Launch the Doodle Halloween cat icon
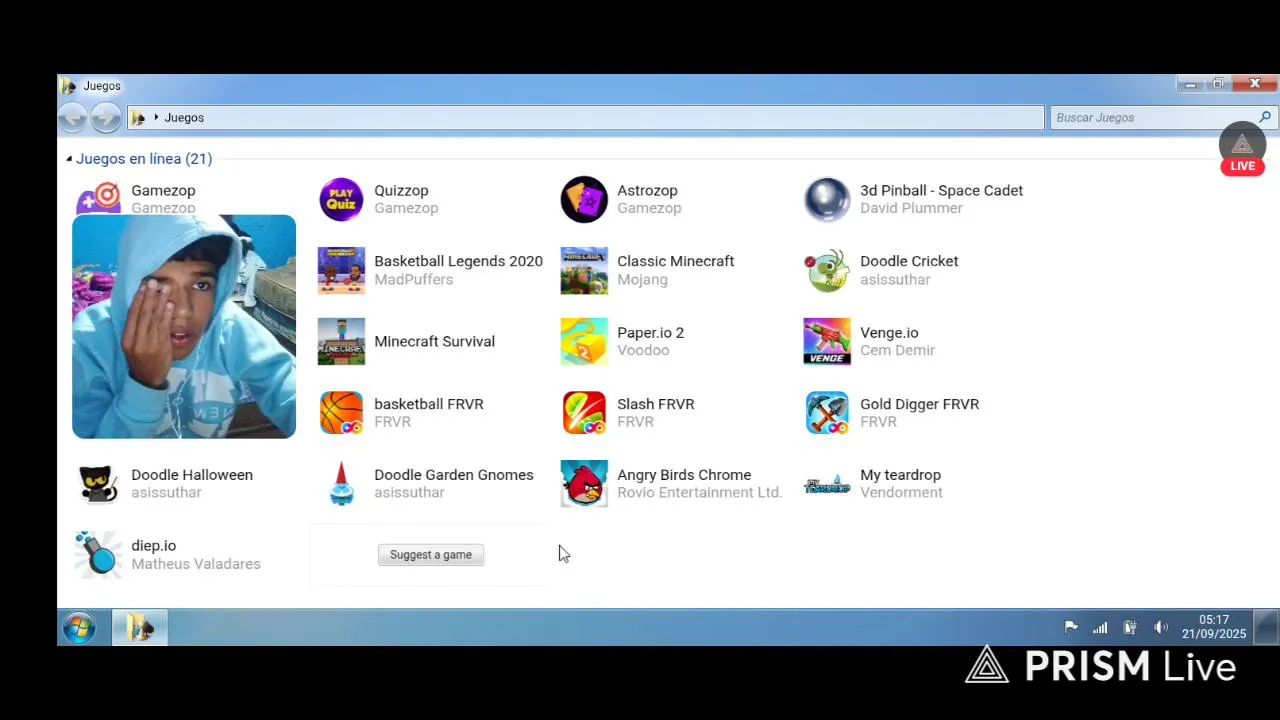 pyautogui.click(x=98, y=484)
